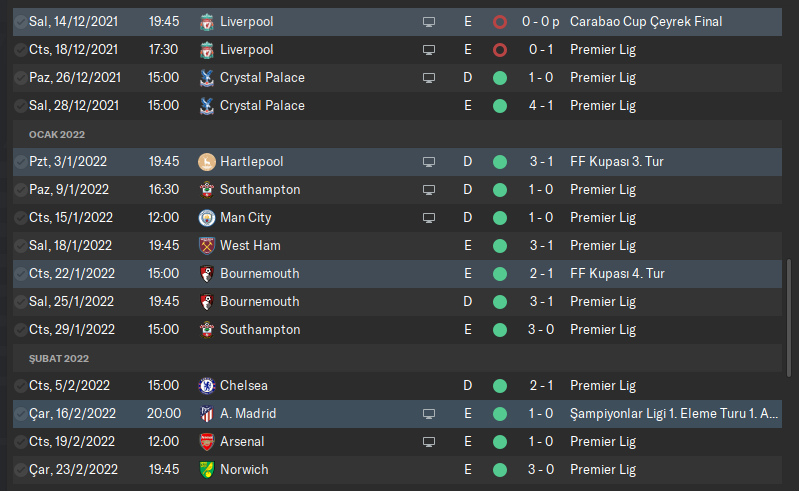
Task: Click the Norwich club badge
Action: click(x=207, y=469)
